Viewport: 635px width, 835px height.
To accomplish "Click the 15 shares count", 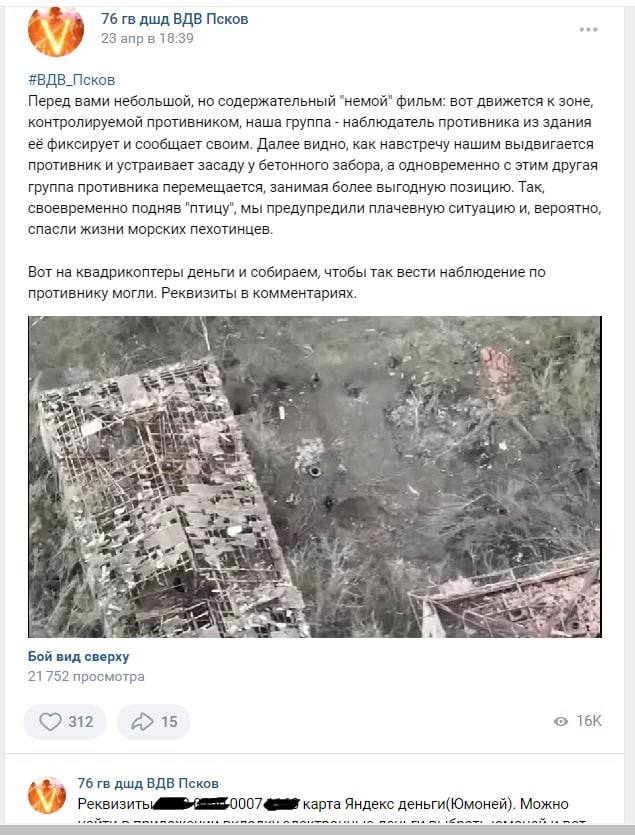I will coord(169,722).
